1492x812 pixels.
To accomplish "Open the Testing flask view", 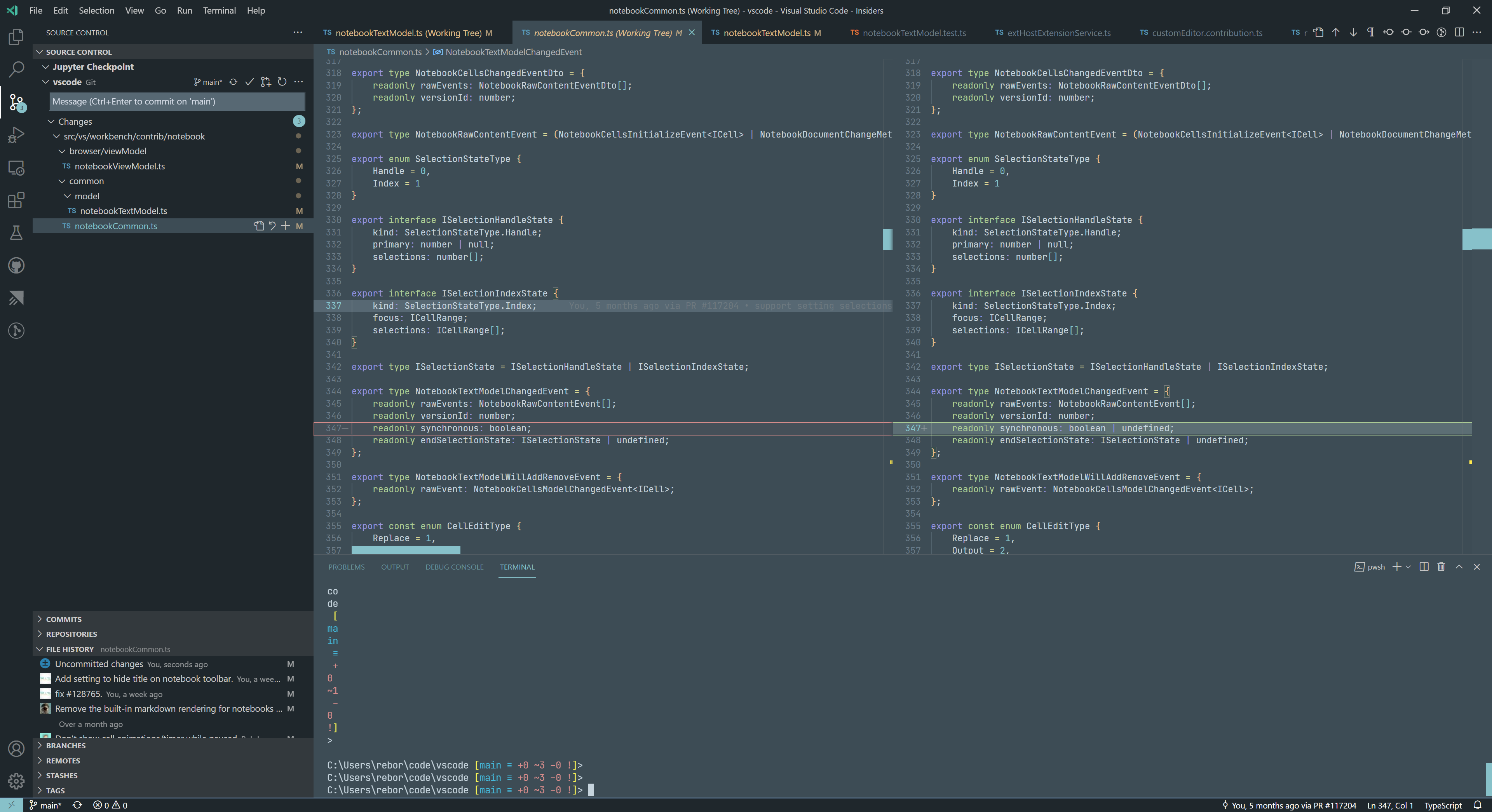I will tap(16, 233).
